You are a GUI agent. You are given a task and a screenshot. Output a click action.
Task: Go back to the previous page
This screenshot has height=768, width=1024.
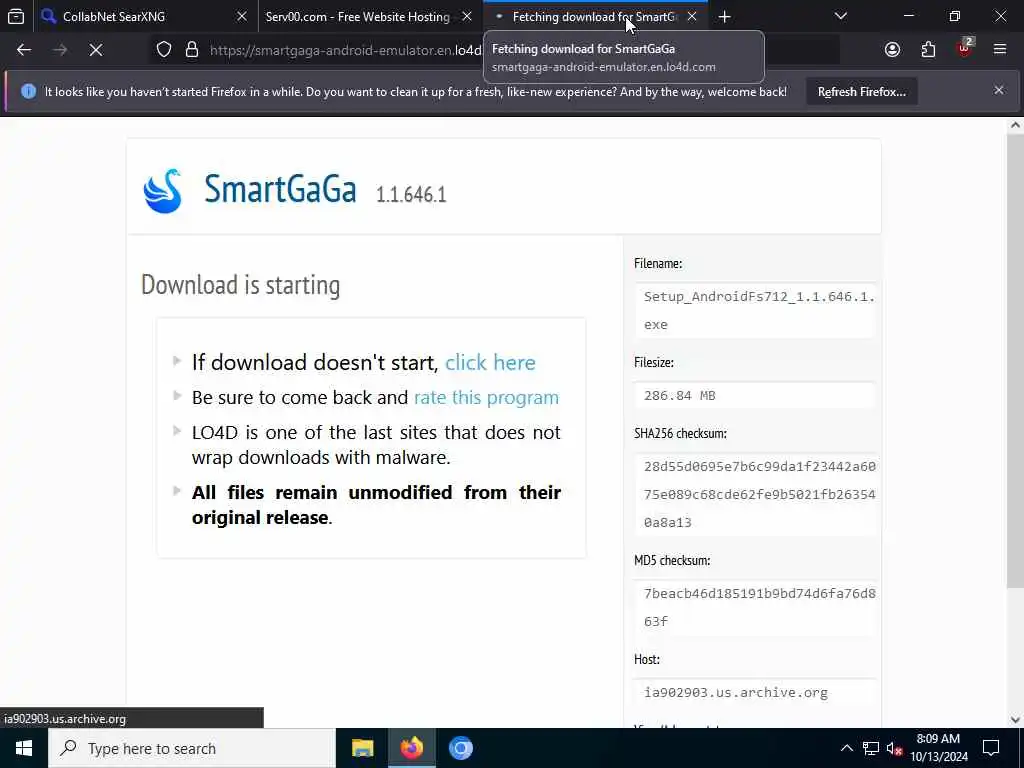[x=24, y=50]
